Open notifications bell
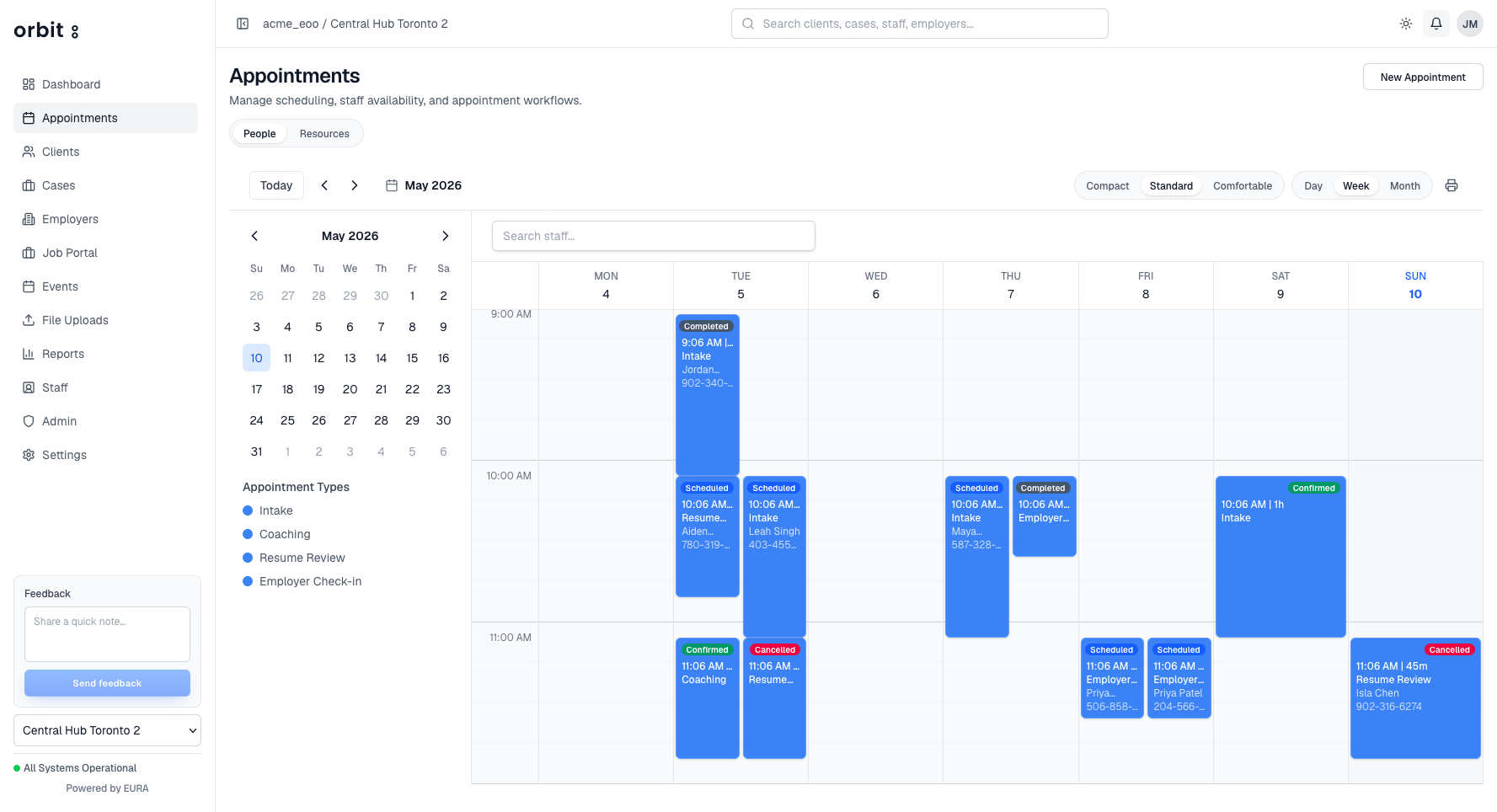The width and height of the screenshot is (1497, 812). coord(1436,24)
